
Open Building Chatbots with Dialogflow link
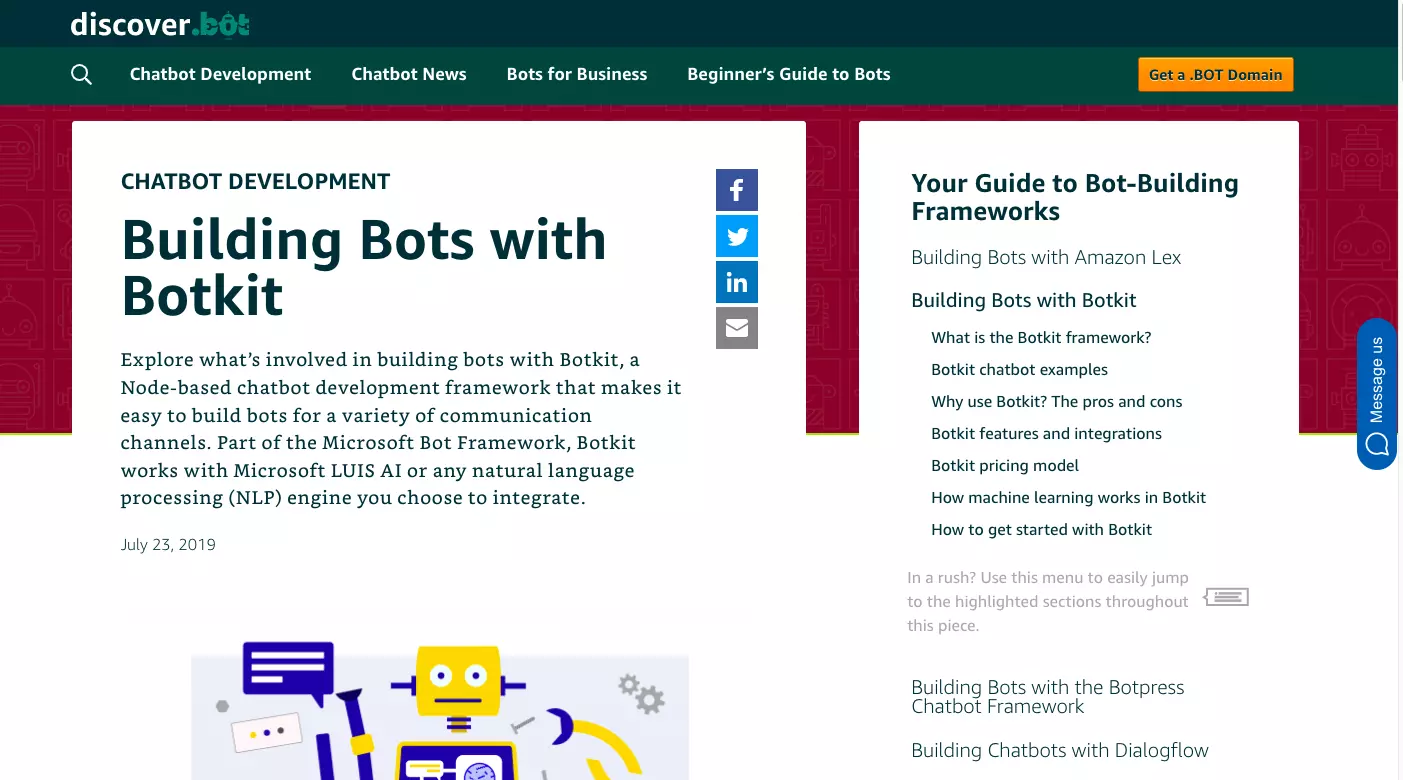[x=1060, y=750]
